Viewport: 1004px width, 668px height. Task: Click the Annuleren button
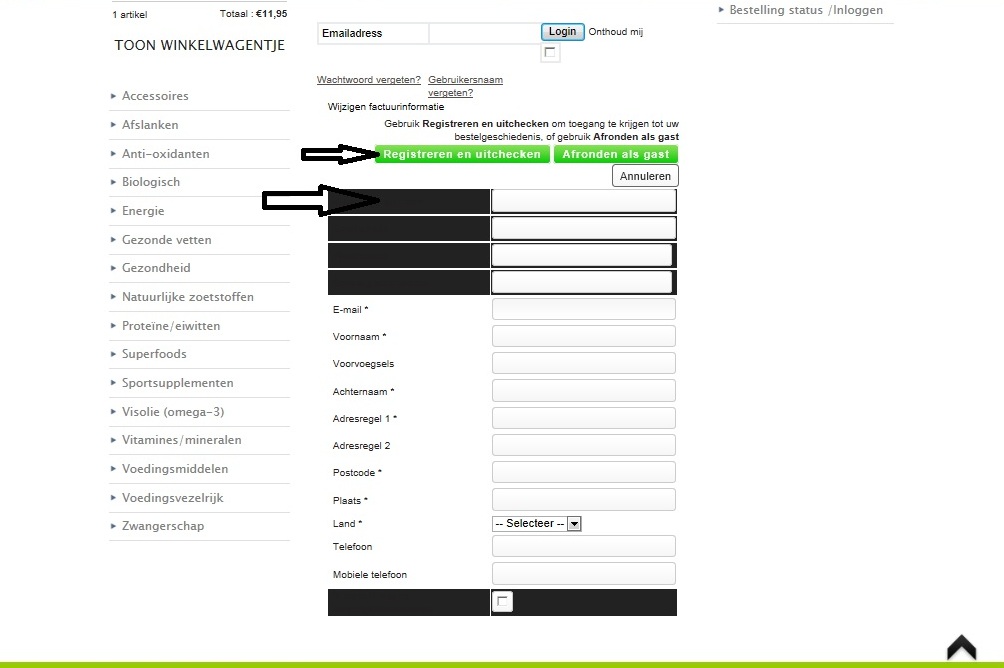[645, 176]
